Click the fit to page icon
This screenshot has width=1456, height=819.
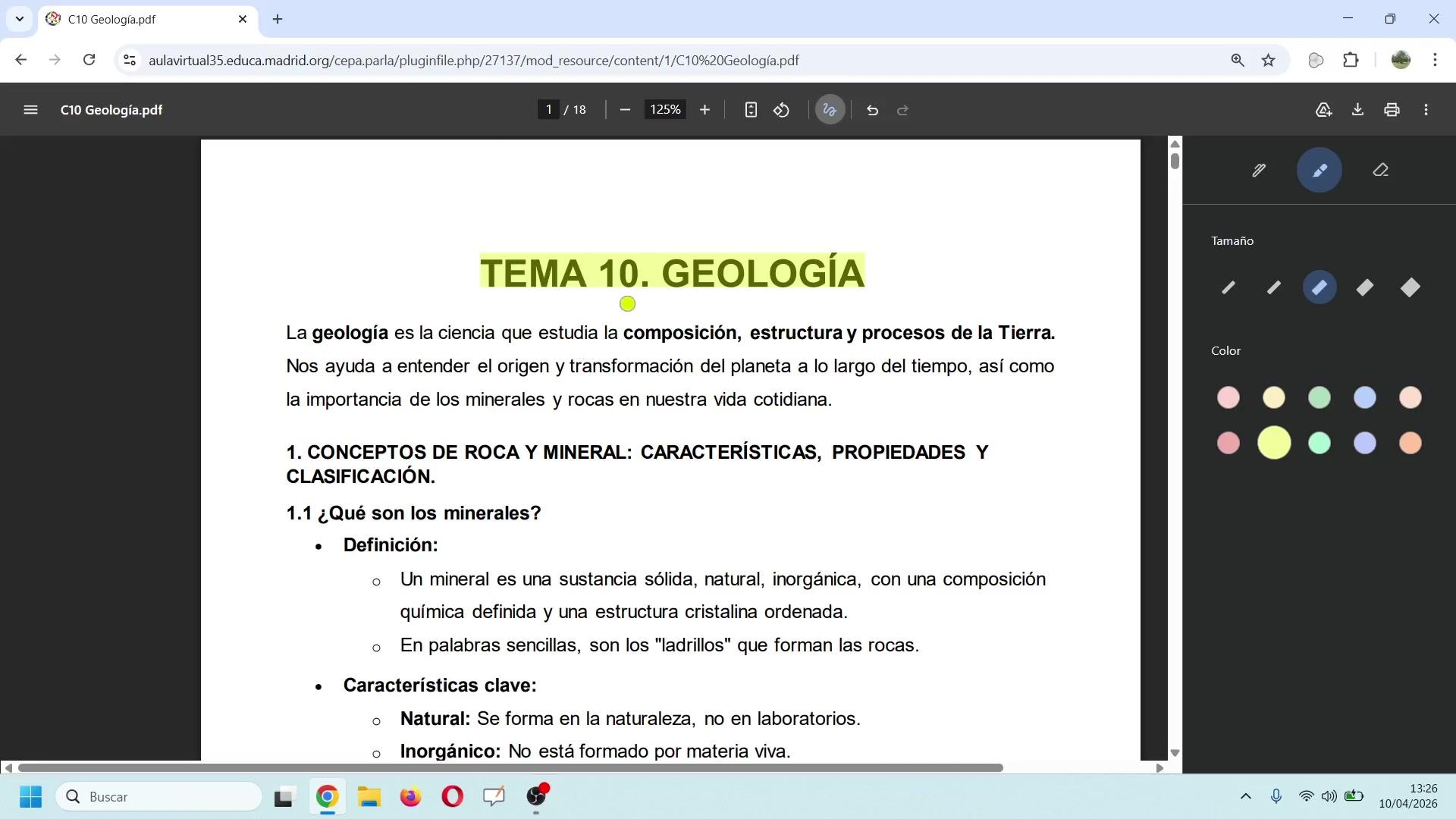click(751, 110)
